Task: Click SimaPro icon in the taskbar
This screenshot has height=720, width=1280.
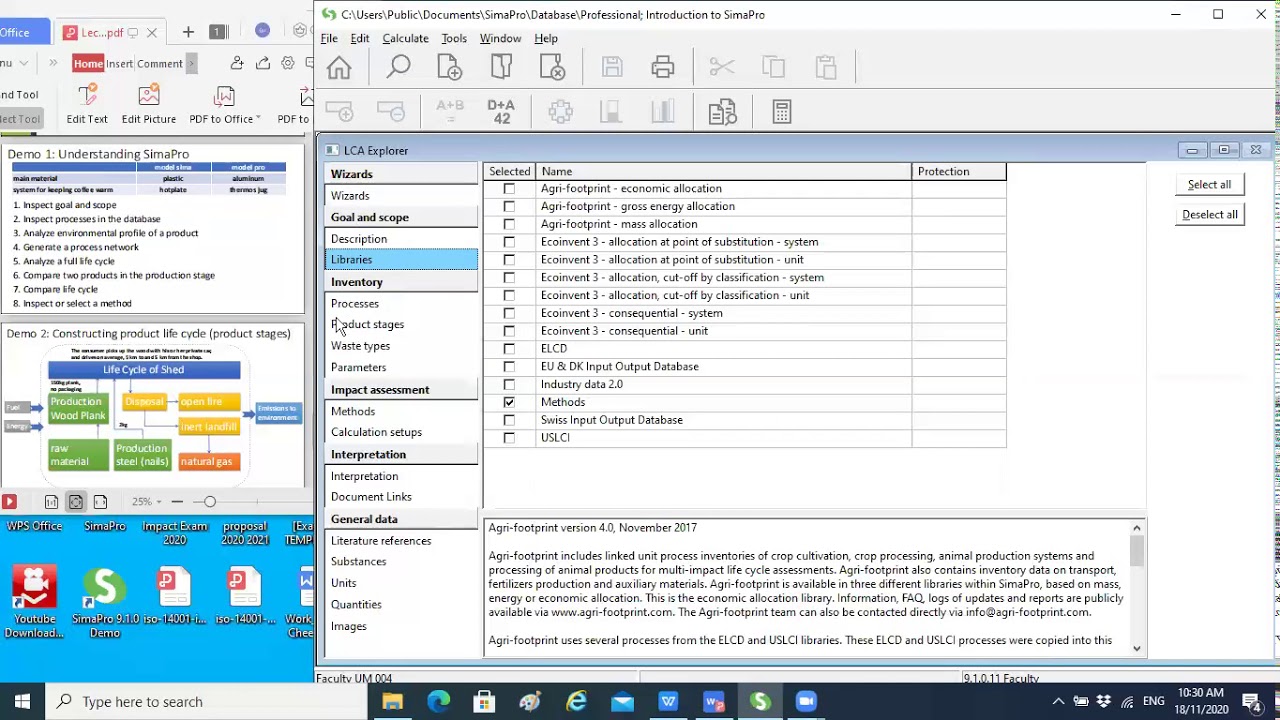Action: (x=761, y=701)
